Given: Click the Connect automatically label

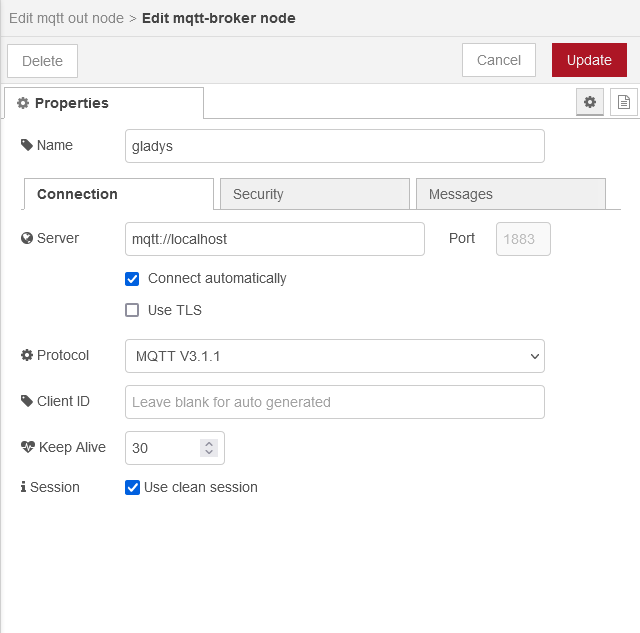Looking at the screenshot, I should pos(217,278).
